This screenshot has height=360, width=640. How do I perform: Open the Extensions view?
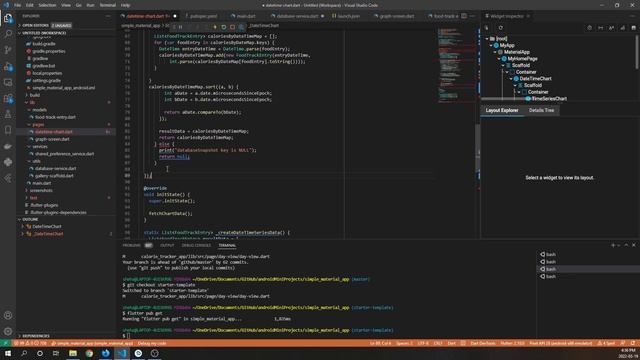pyautogui.click(x=8, y=98)
